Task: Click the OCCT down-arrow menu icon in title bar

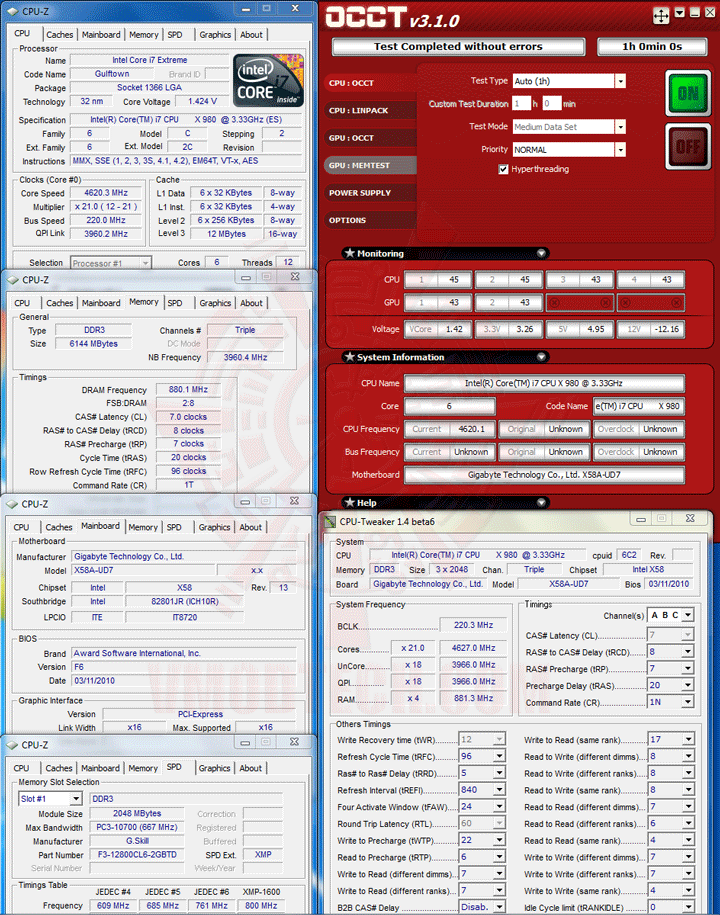Action: click(x=680, y=12)
